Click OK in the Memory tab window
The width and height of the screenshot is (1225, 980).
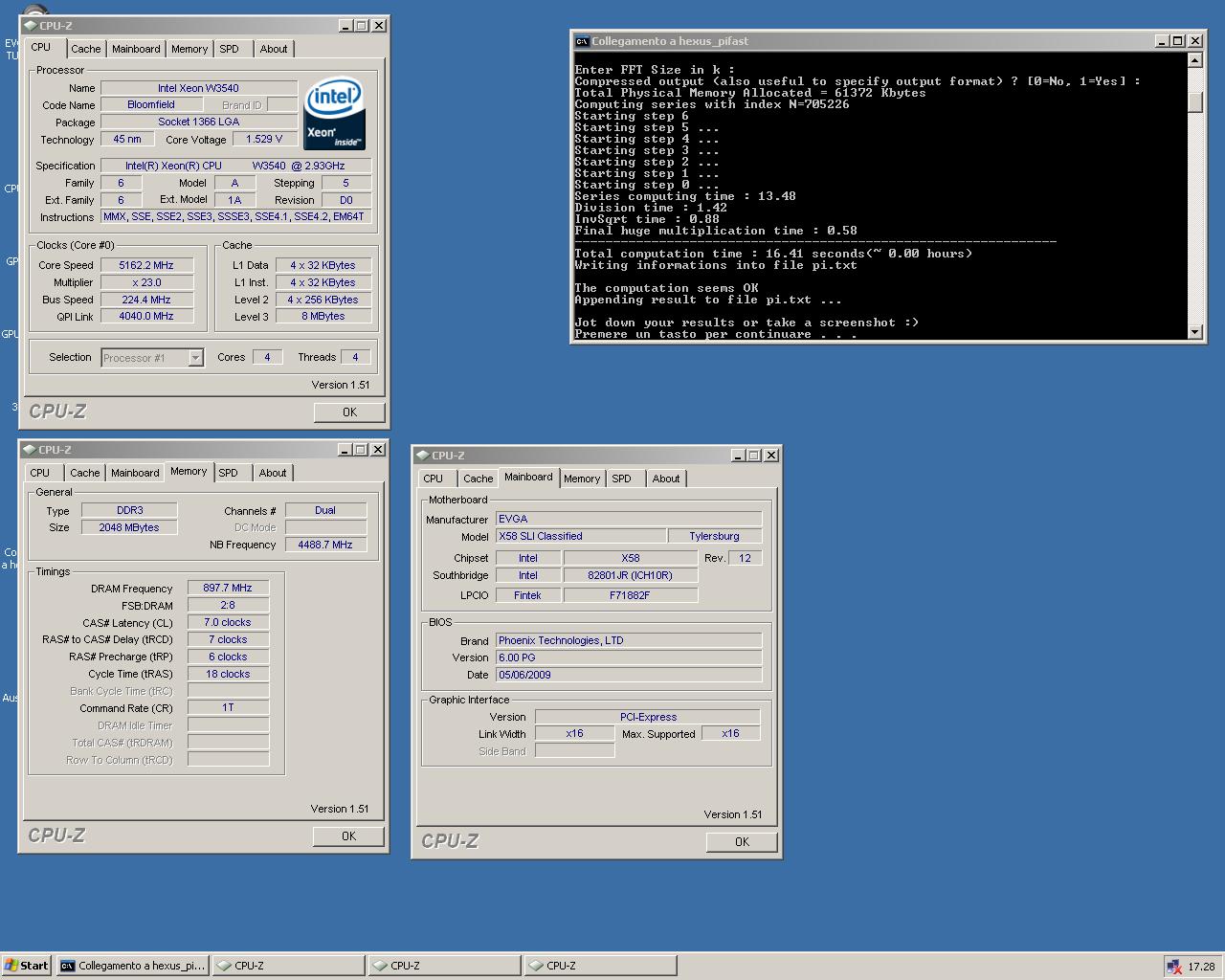coord(348,836)
